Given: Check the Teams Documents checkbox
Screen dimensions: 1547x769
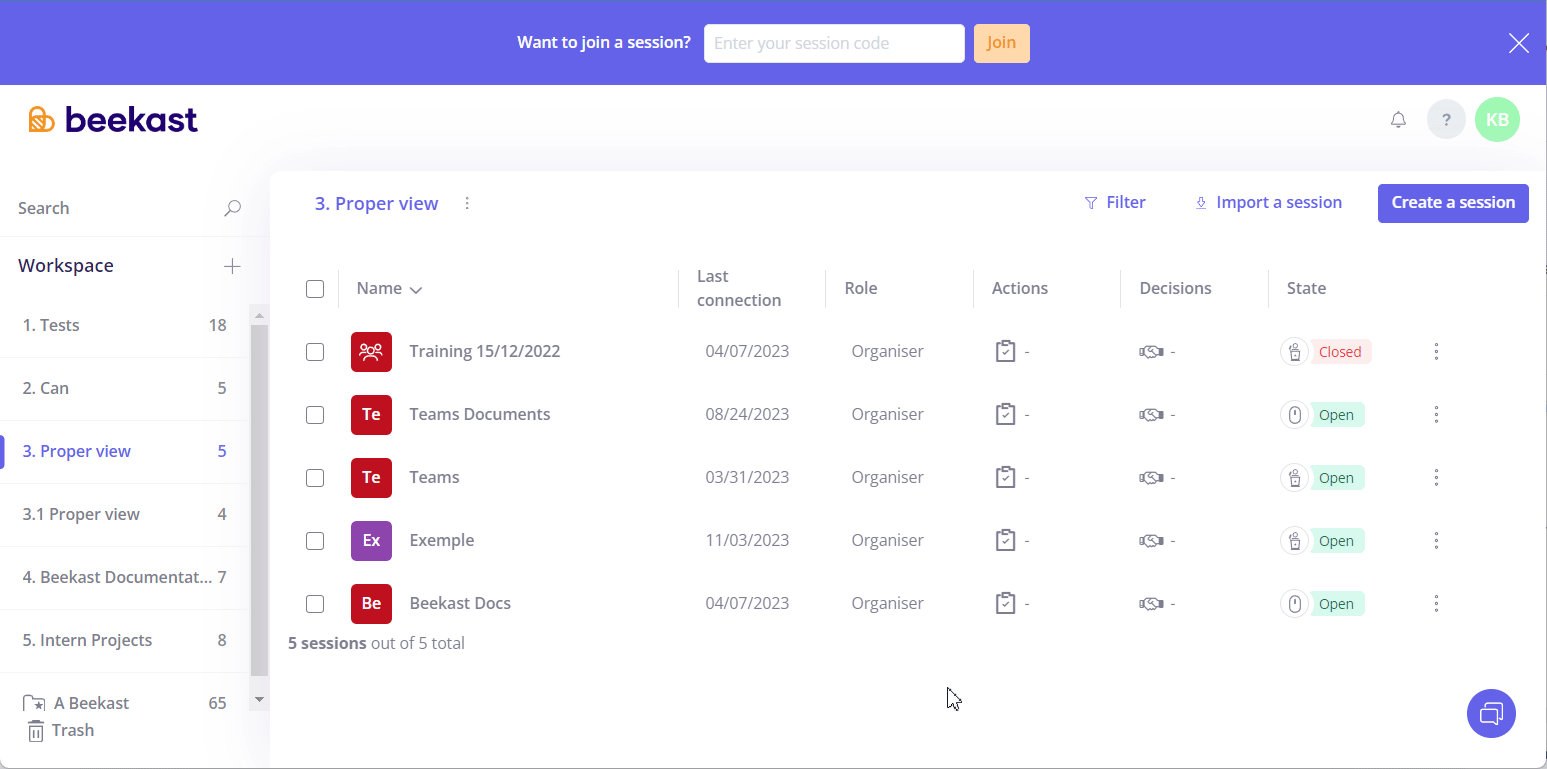Looking at the screenshot, I should [x=315, y=415].
